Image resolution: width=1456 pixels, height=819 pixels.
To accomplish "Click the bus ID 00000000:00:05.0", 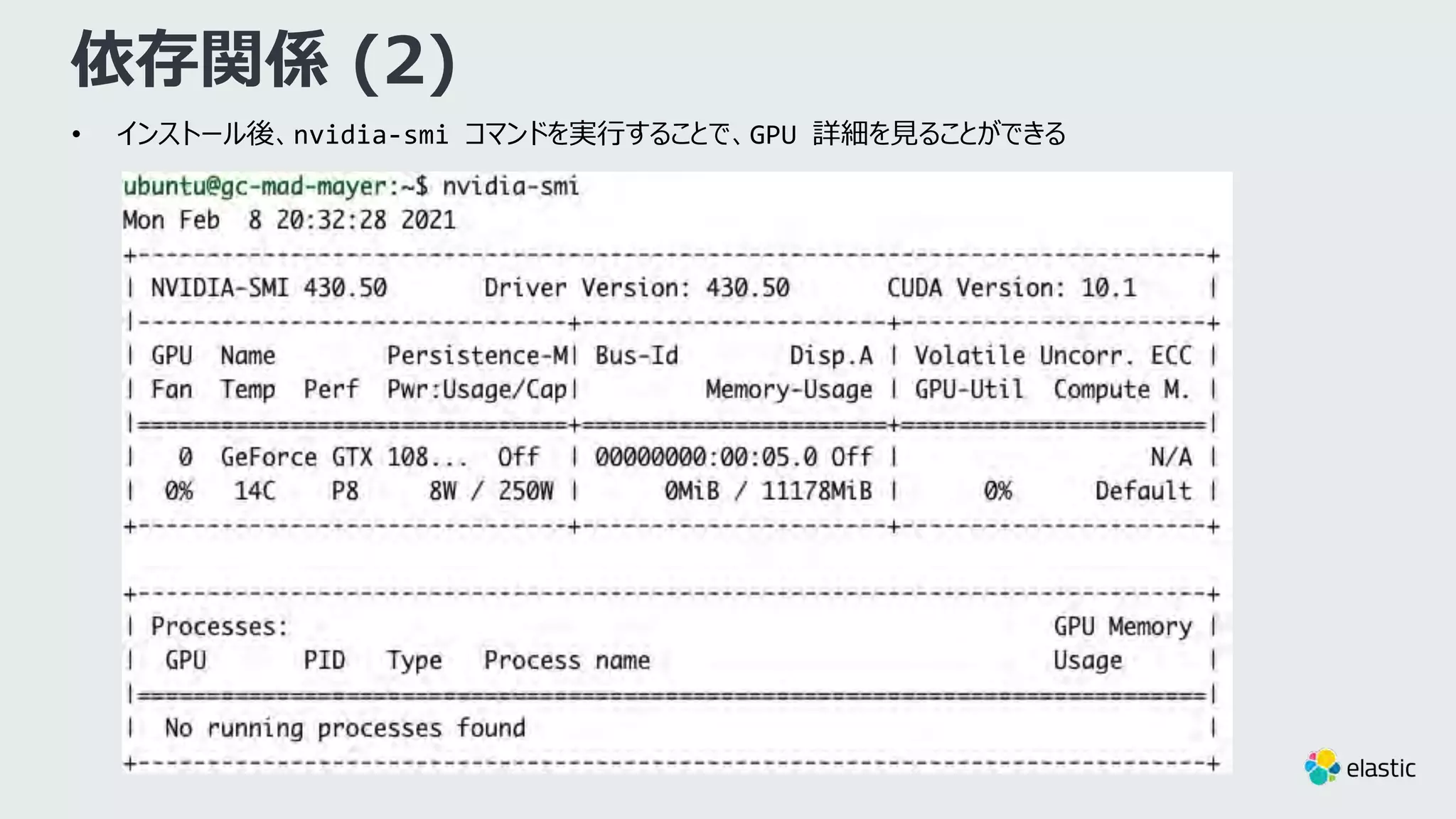I will coord(706,457).
